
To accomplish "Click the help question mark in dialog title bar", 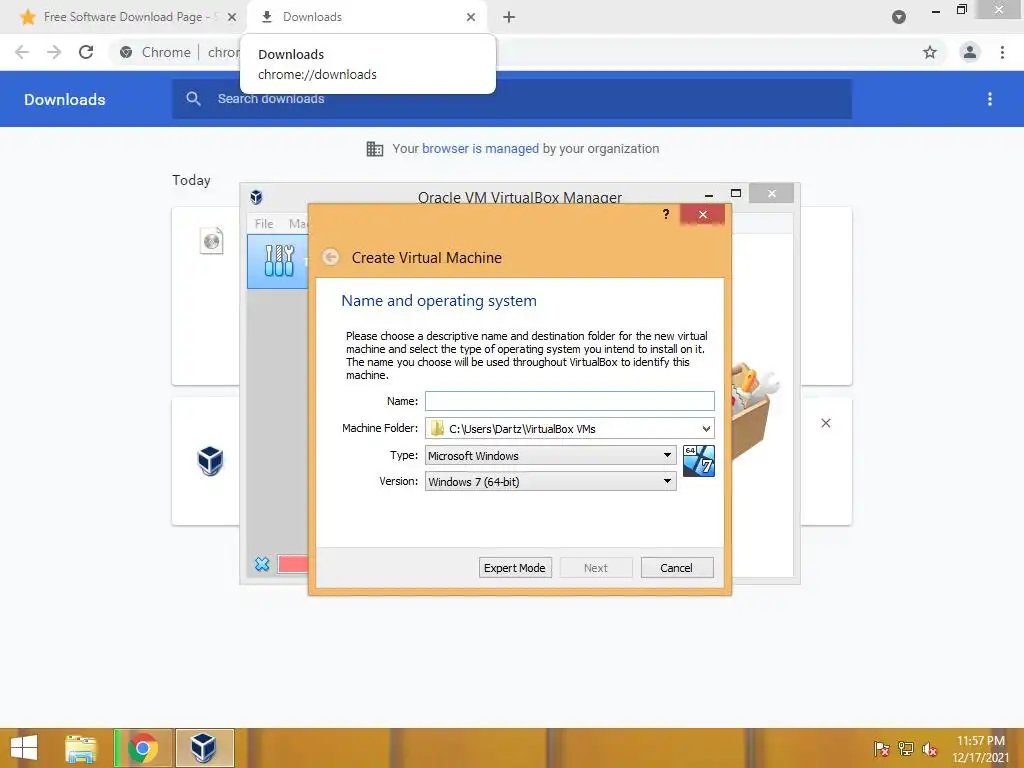I will (665, 214).
